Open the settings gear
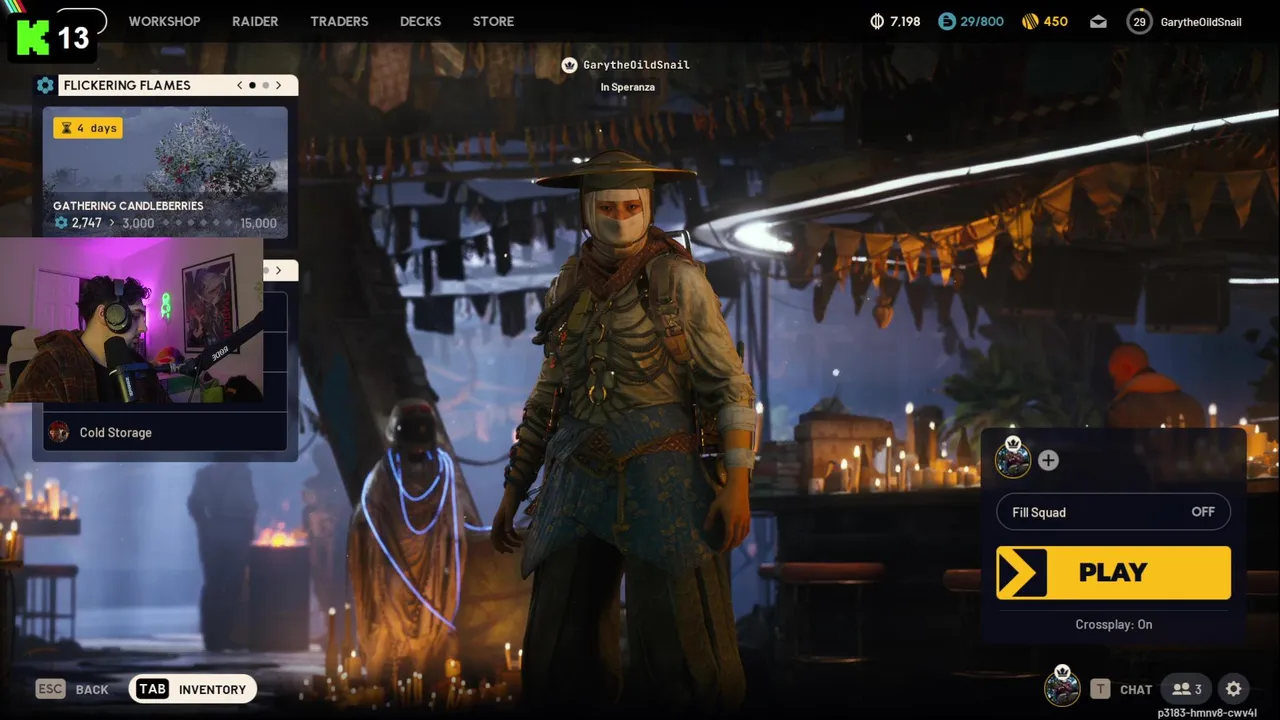The image size is (1280, 720). point(1234,689)
